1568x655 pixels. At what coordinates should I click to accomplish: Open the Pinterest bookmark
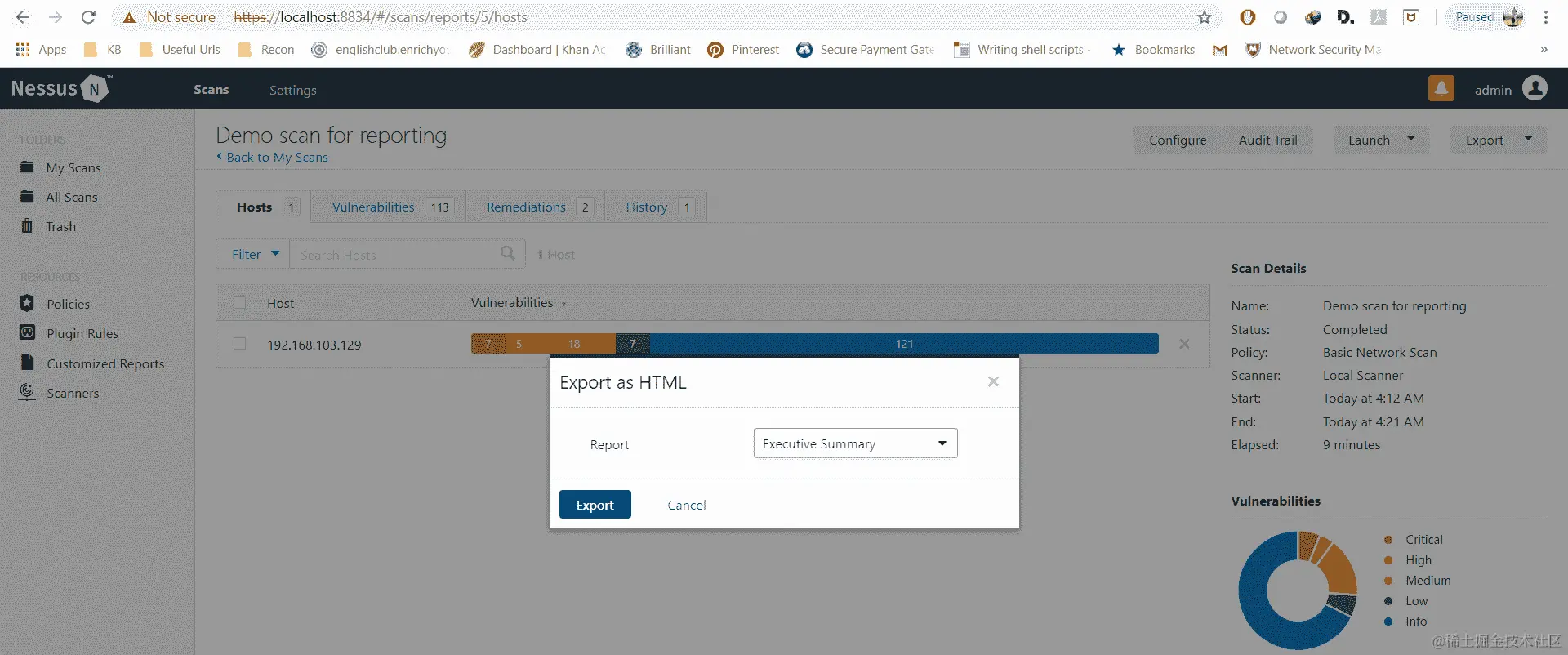743,50
